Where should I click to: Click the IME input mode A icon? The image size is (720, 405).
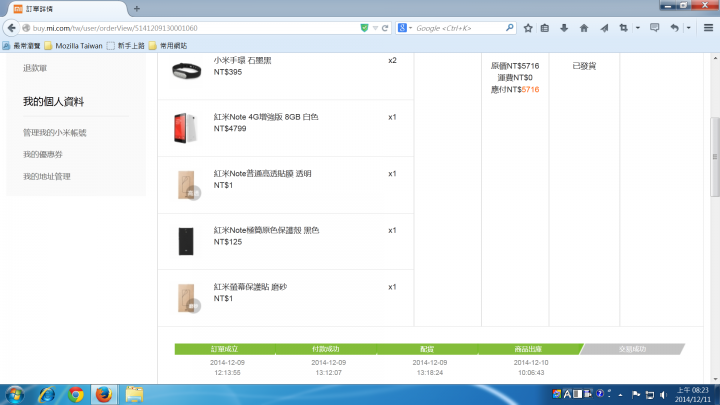click(567, 394)
